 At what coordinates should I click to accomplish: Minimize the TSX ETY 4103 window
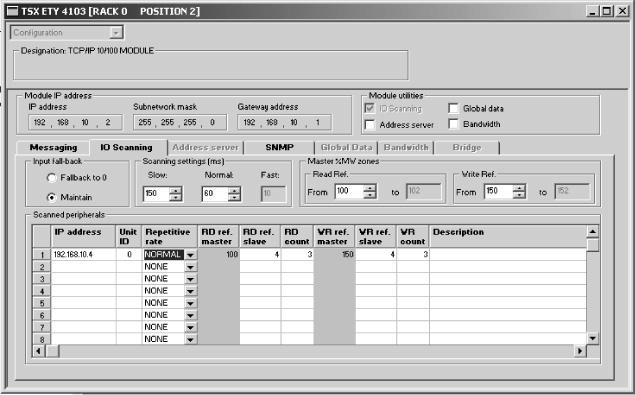[592, 11]
